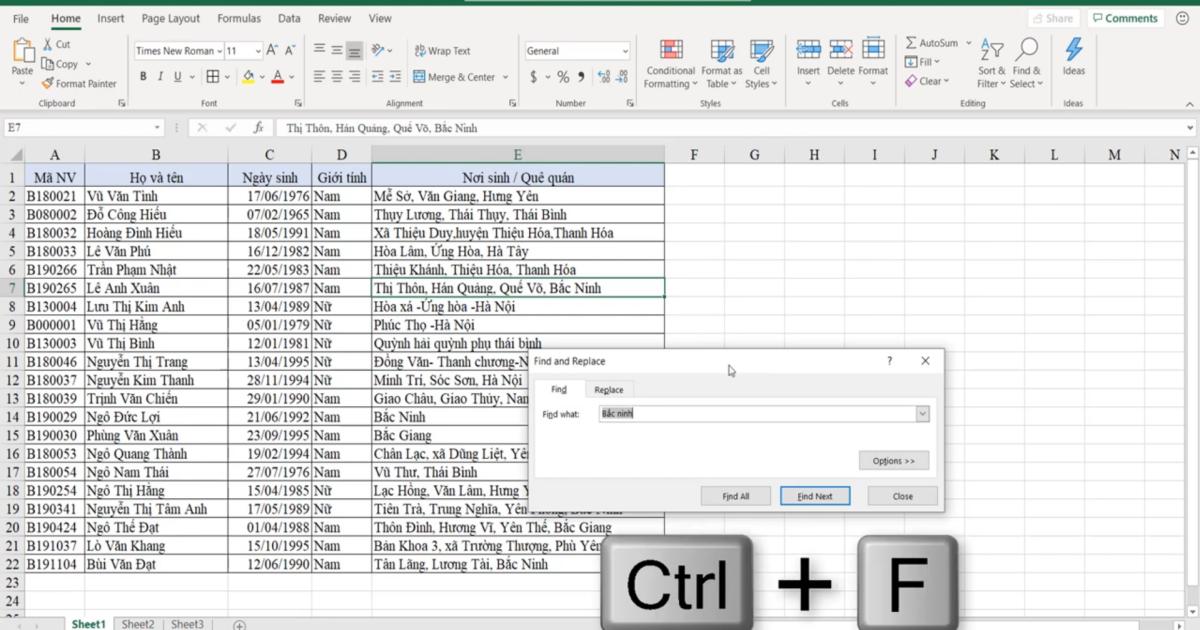This screenshot has width=1200, height=630.
Task: Click AutoSum sigma button
Action: point(931,44)
